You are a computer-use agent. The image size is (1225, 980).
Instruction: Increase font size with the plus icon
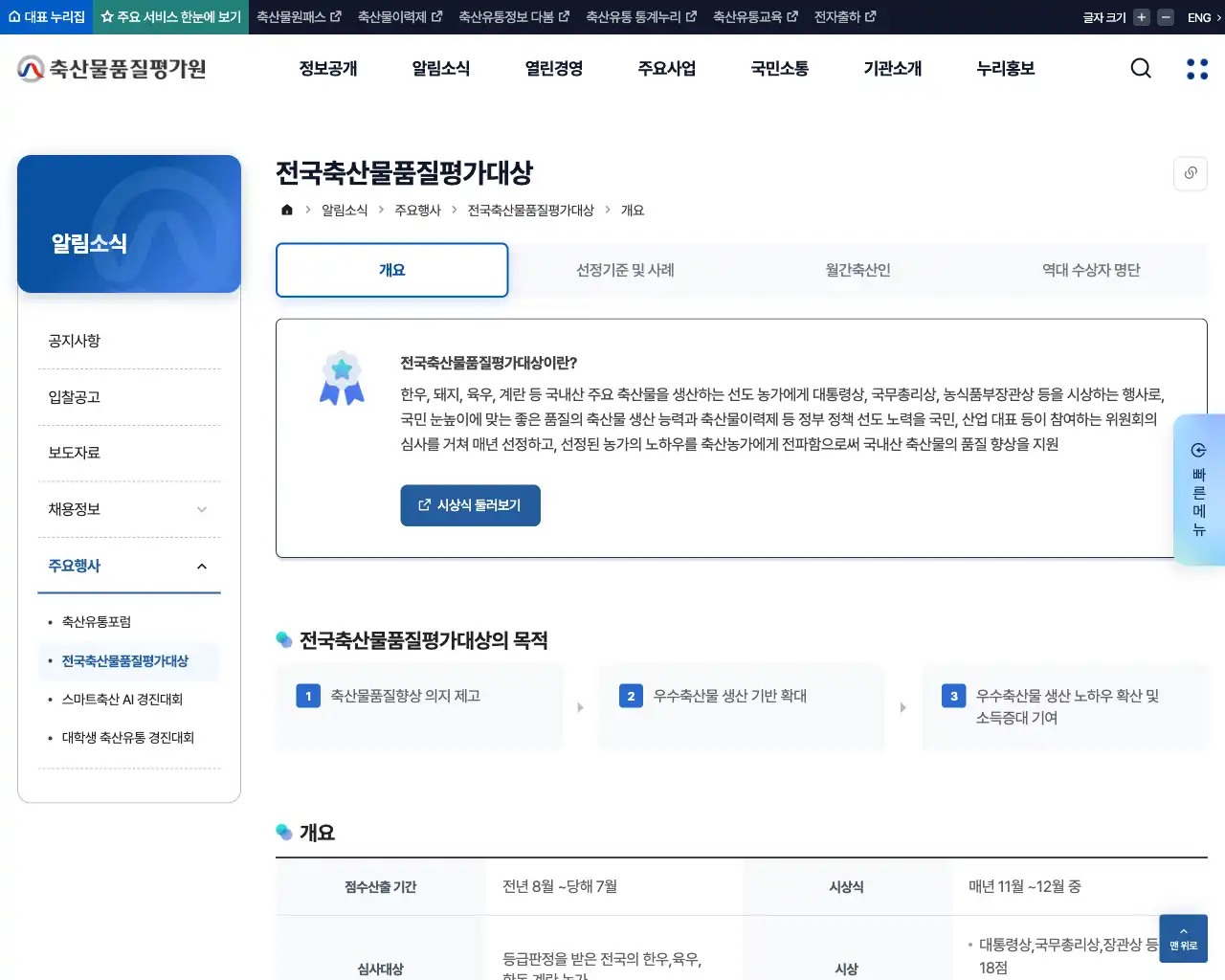(1140, 16)
